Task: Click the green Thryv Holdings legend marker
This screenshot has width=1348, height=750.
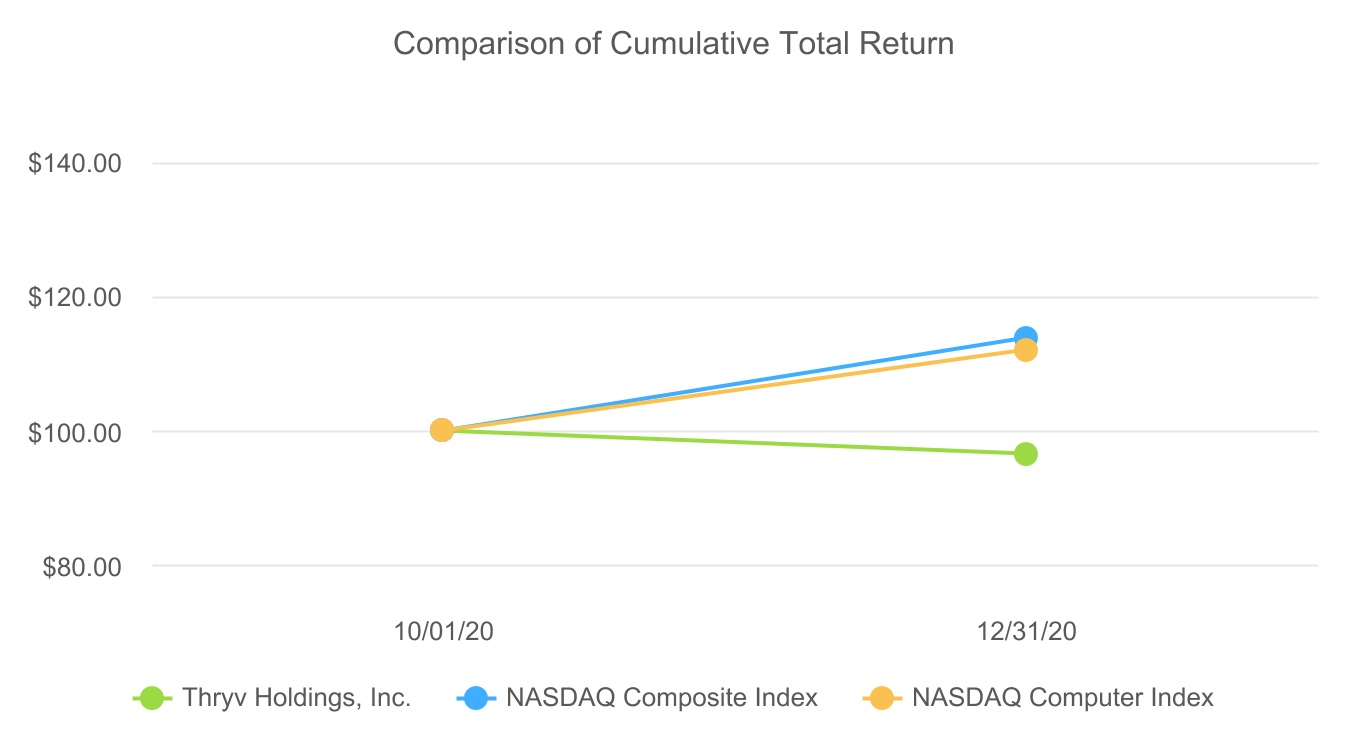Action: pos(152,698)
